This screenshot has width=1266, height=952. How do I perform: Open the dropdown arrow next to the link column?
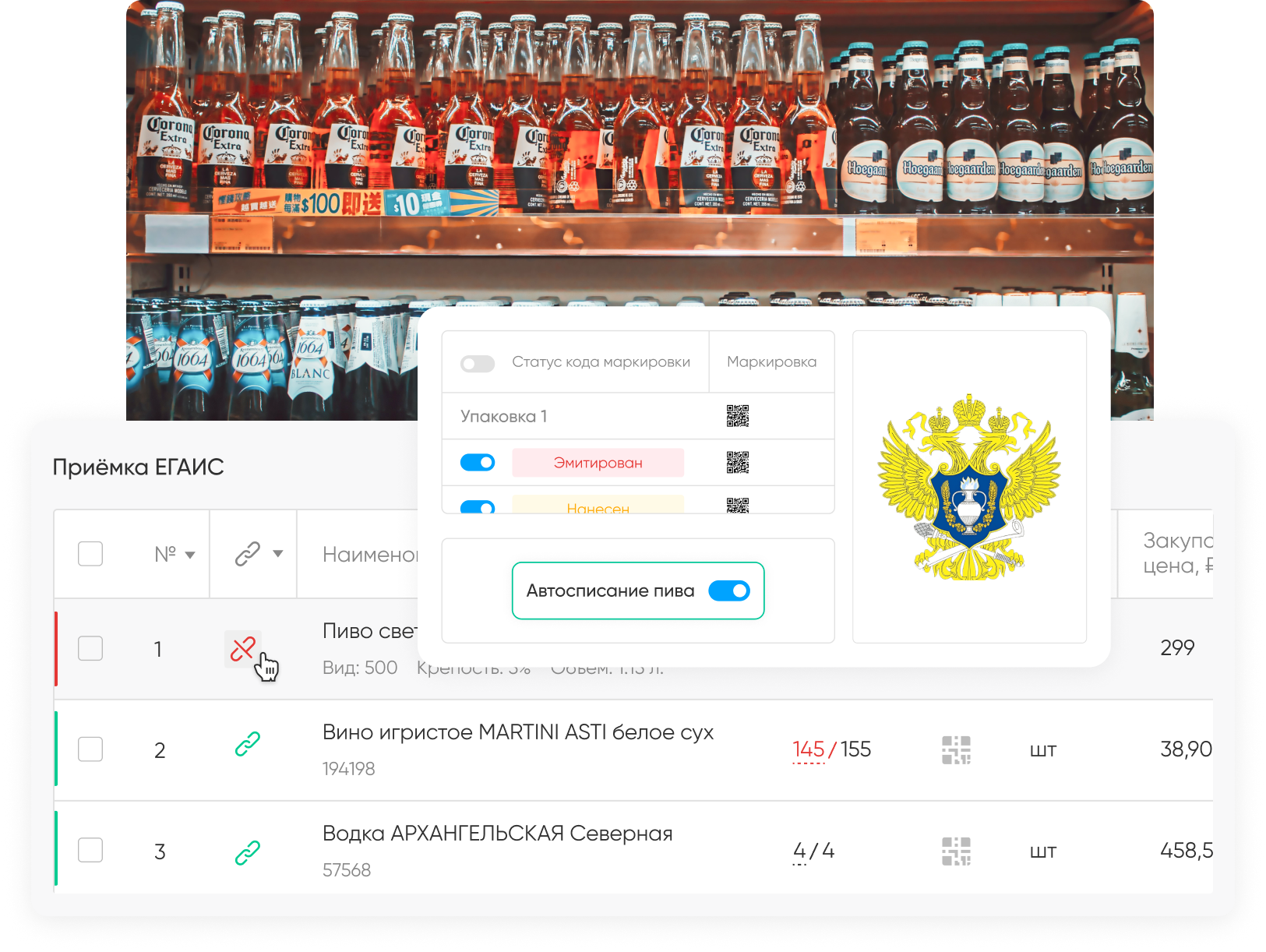point(278,554)
